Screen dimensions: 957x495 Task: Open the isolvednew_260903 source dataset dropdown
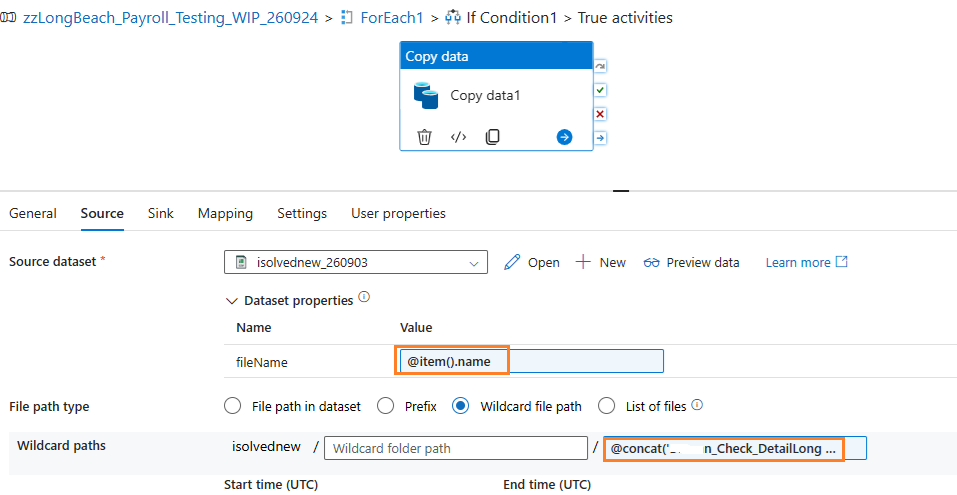(356, 262)
